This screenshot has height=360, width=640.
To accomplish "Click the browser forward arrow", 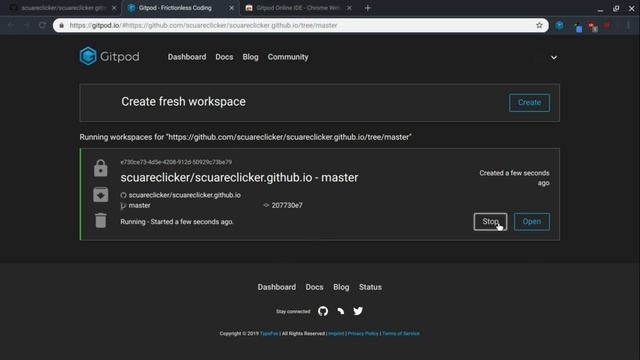I will tap(27, 25).
